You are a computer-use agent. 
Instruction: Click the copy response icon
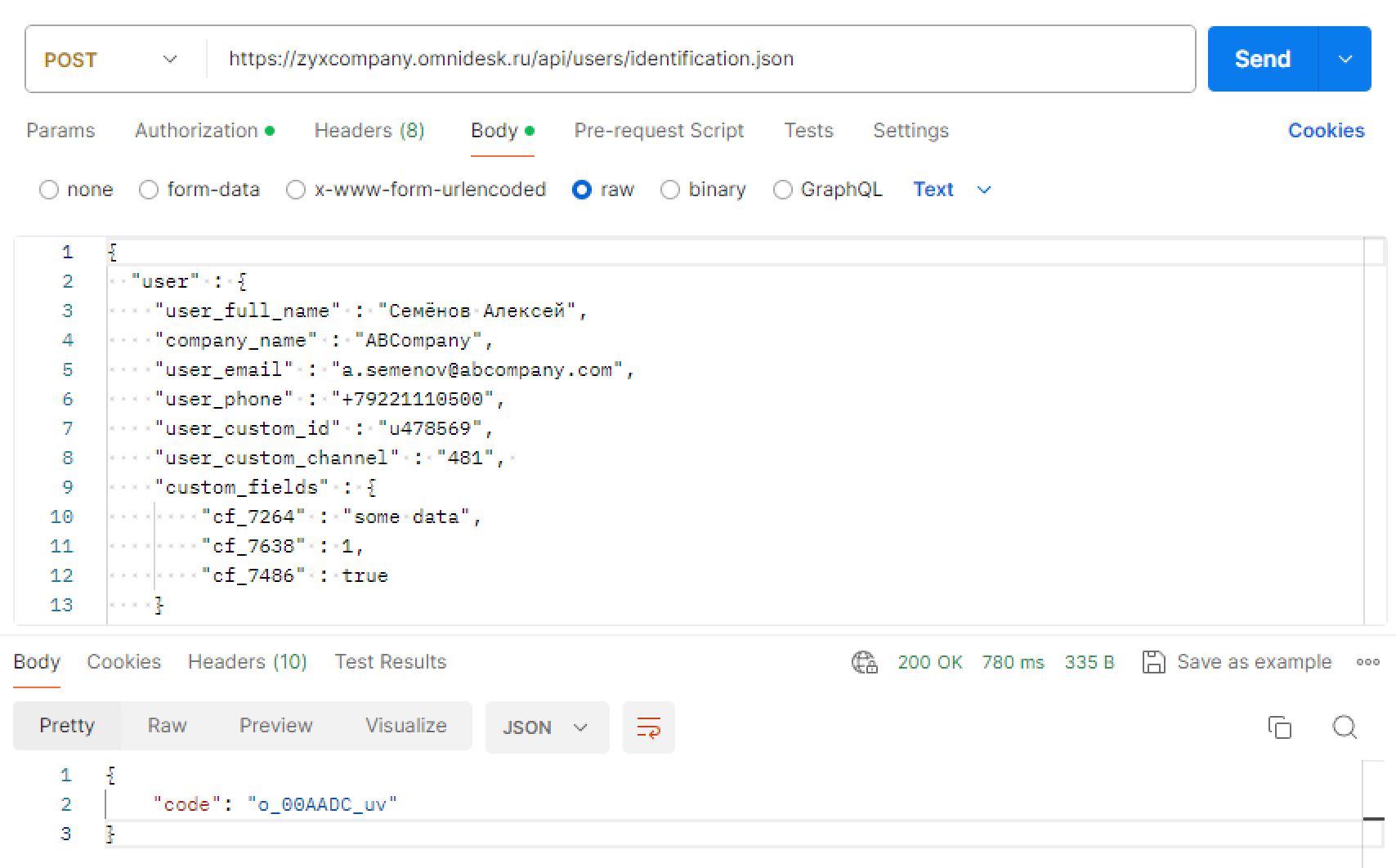tap(1279, 727)
